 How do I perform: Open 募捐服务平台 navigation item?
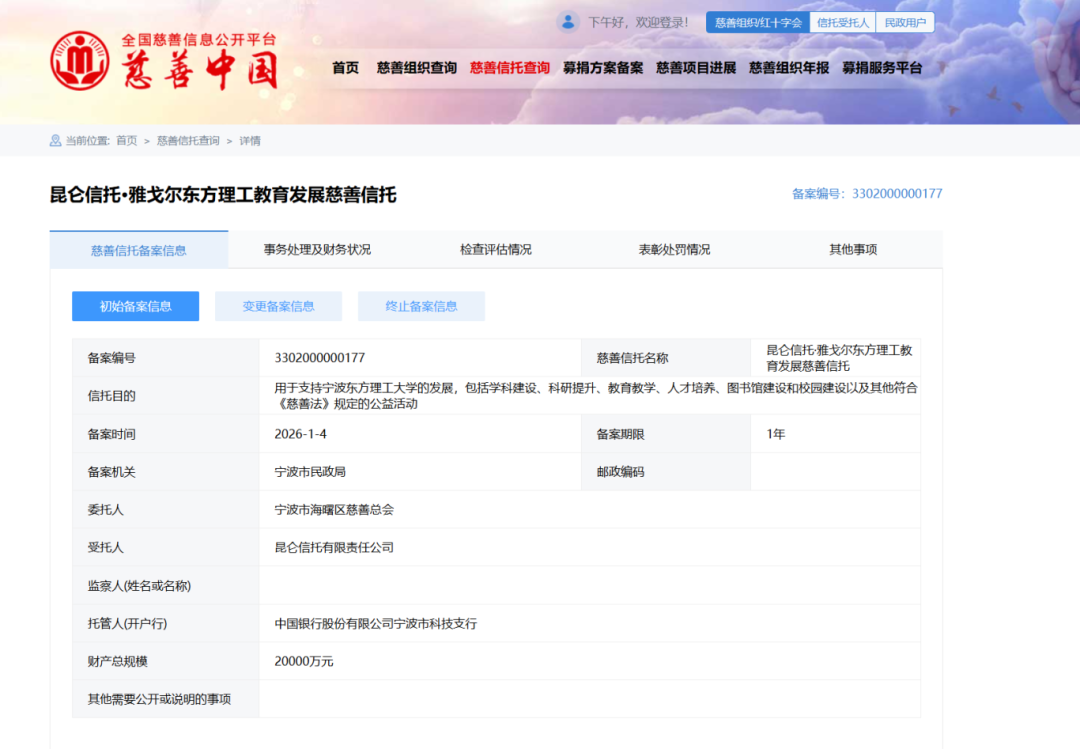coord(881,68)
